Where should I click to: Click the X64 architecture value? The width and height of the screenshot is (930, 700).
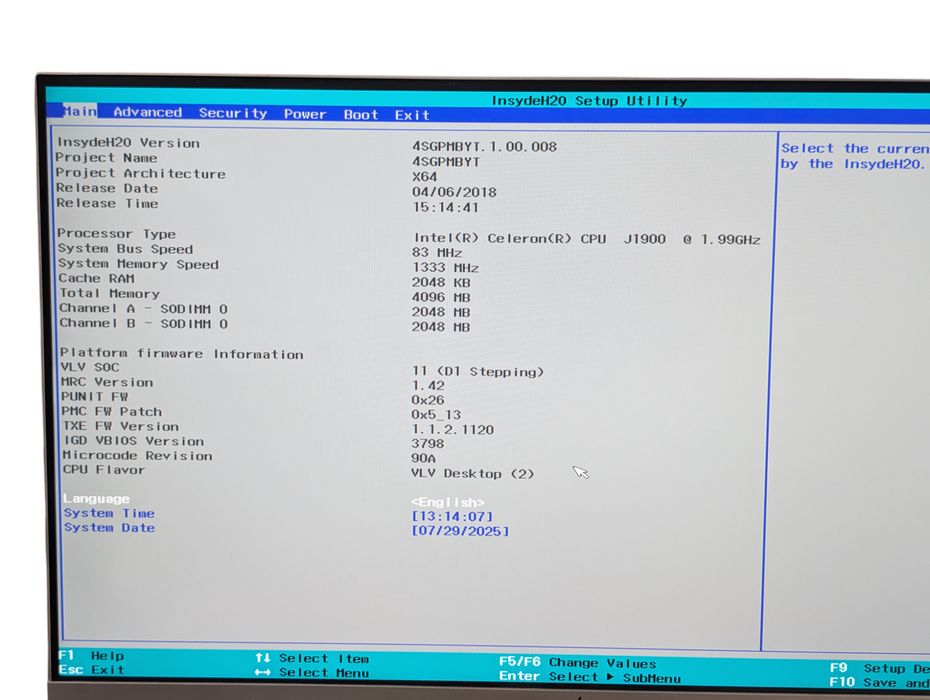coord(425,177)
